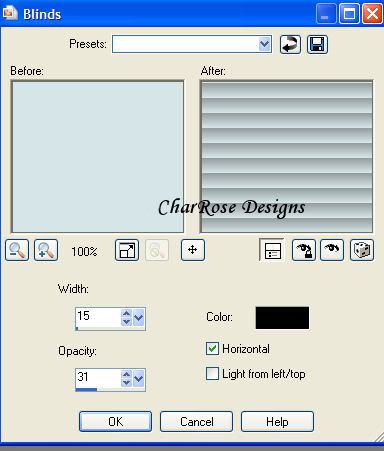The height and width of the screenshot is (451, 384).
Task: Decrease the Width value with the down arrow
Action: [x=126, y=322]
